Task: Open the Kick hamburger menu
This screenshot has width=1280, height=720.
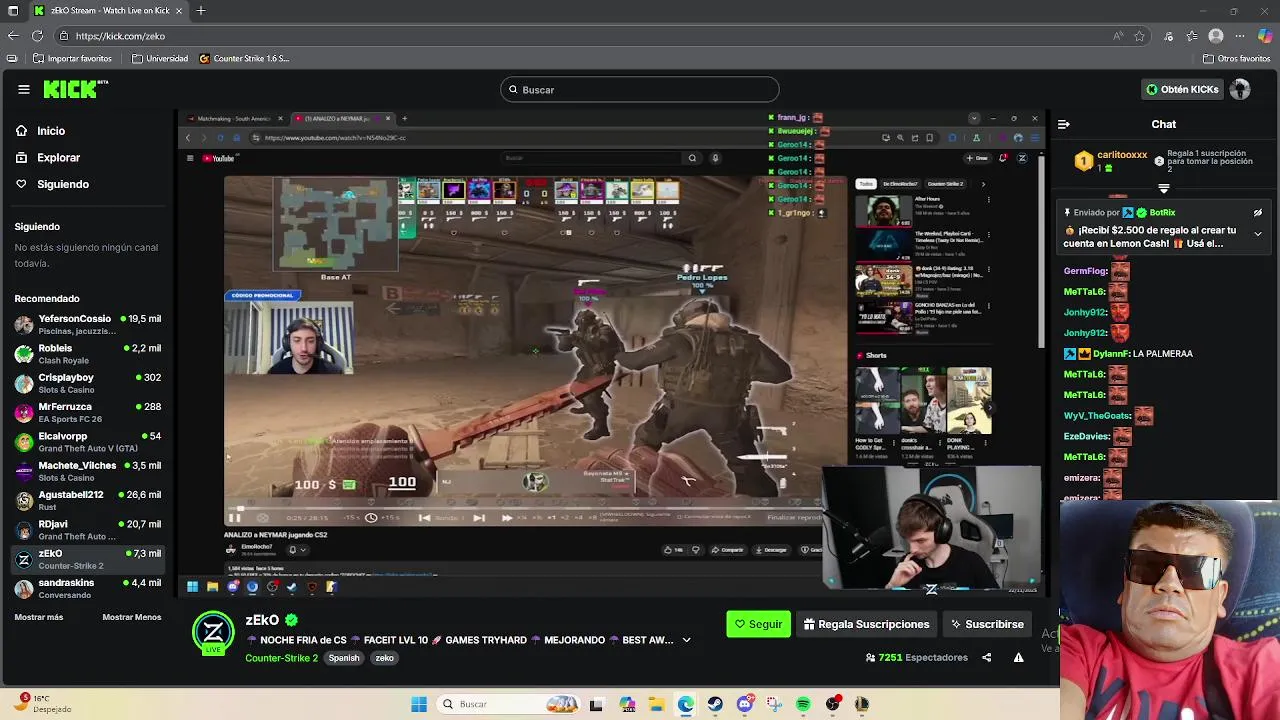Action: [x=23, y=89]
